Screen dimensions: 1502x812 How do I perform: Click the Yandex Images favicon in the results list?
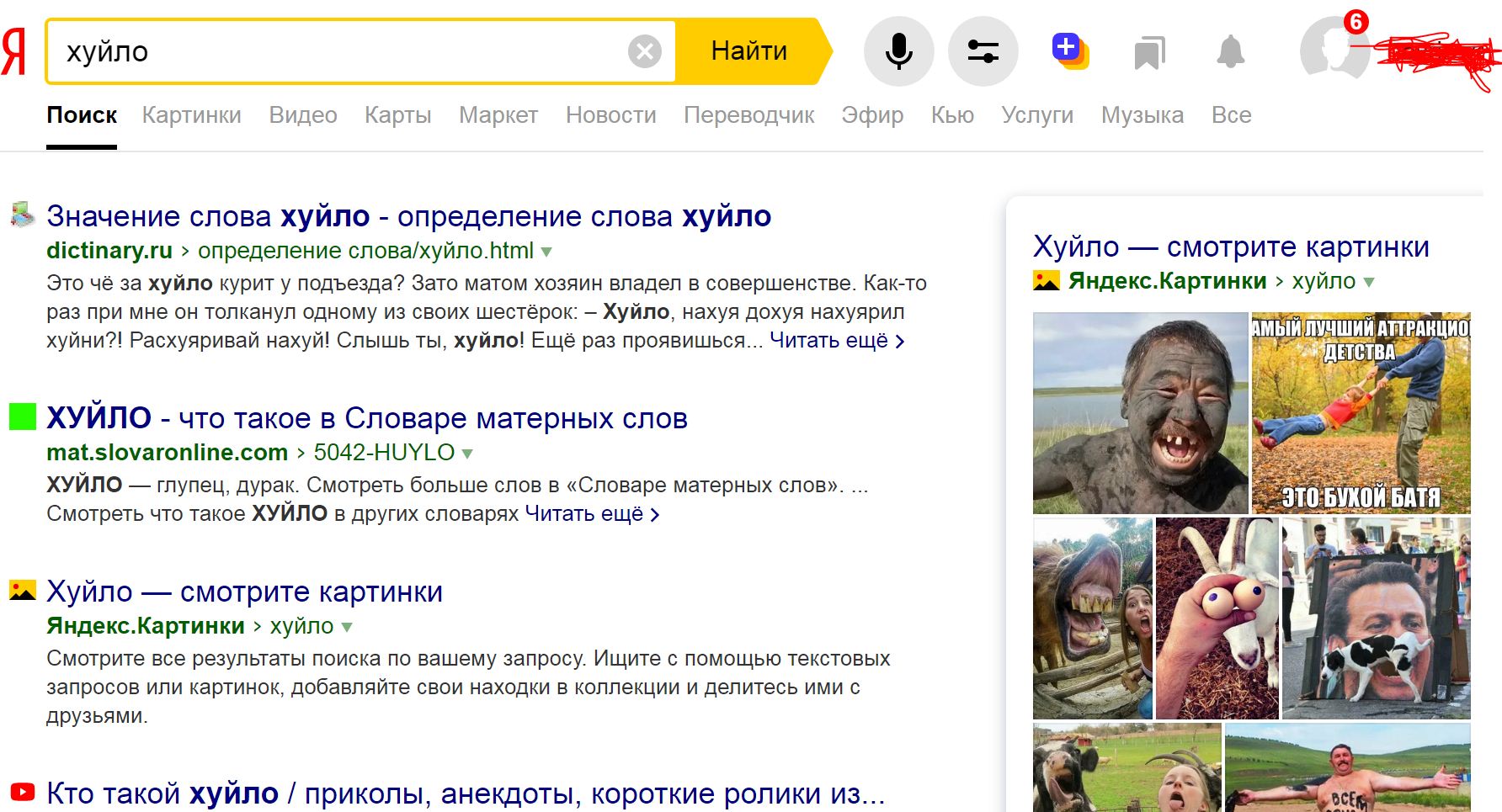tap(23, 590)
